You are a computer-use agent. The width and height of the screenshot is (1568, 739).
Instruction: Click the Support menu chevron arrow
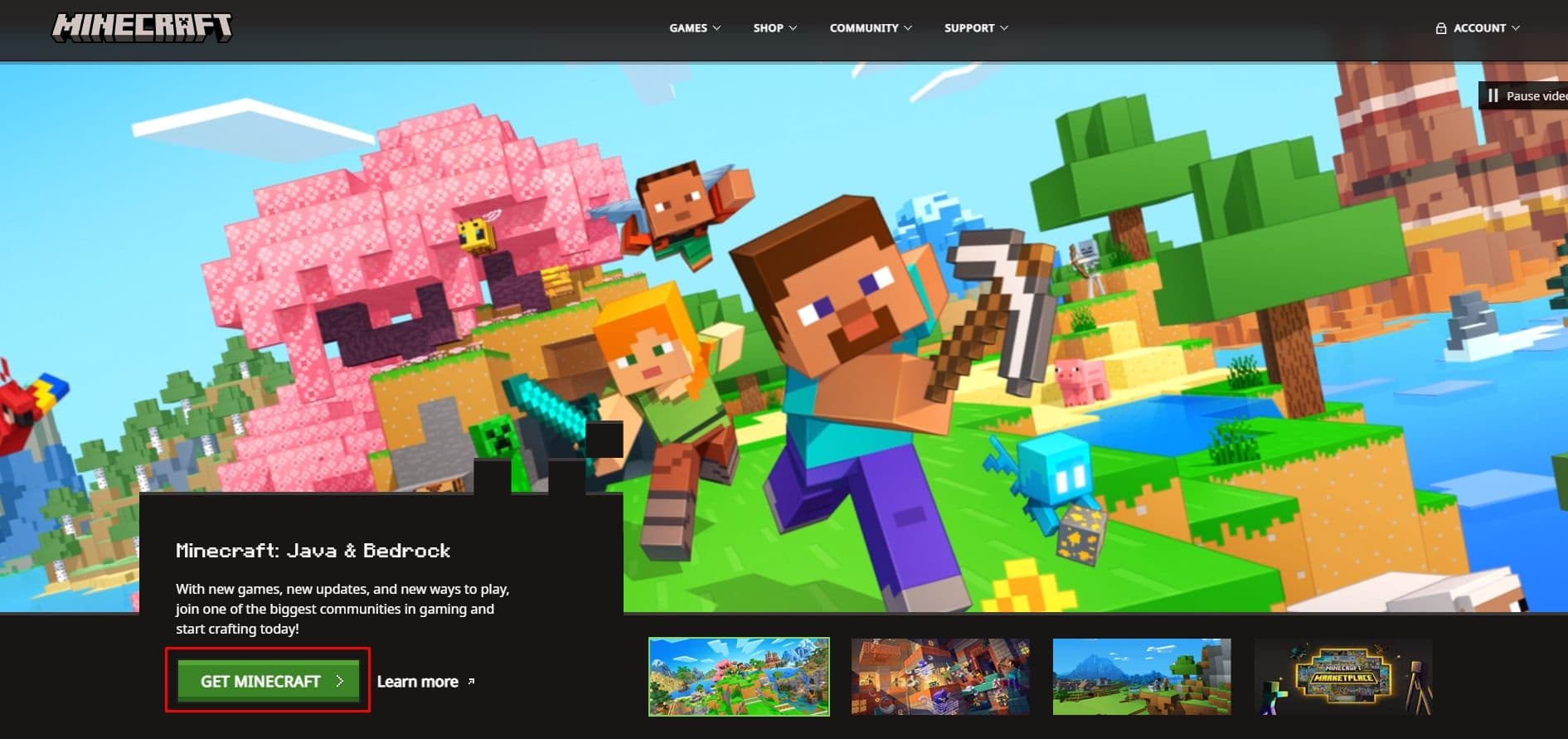[1004, 28]
